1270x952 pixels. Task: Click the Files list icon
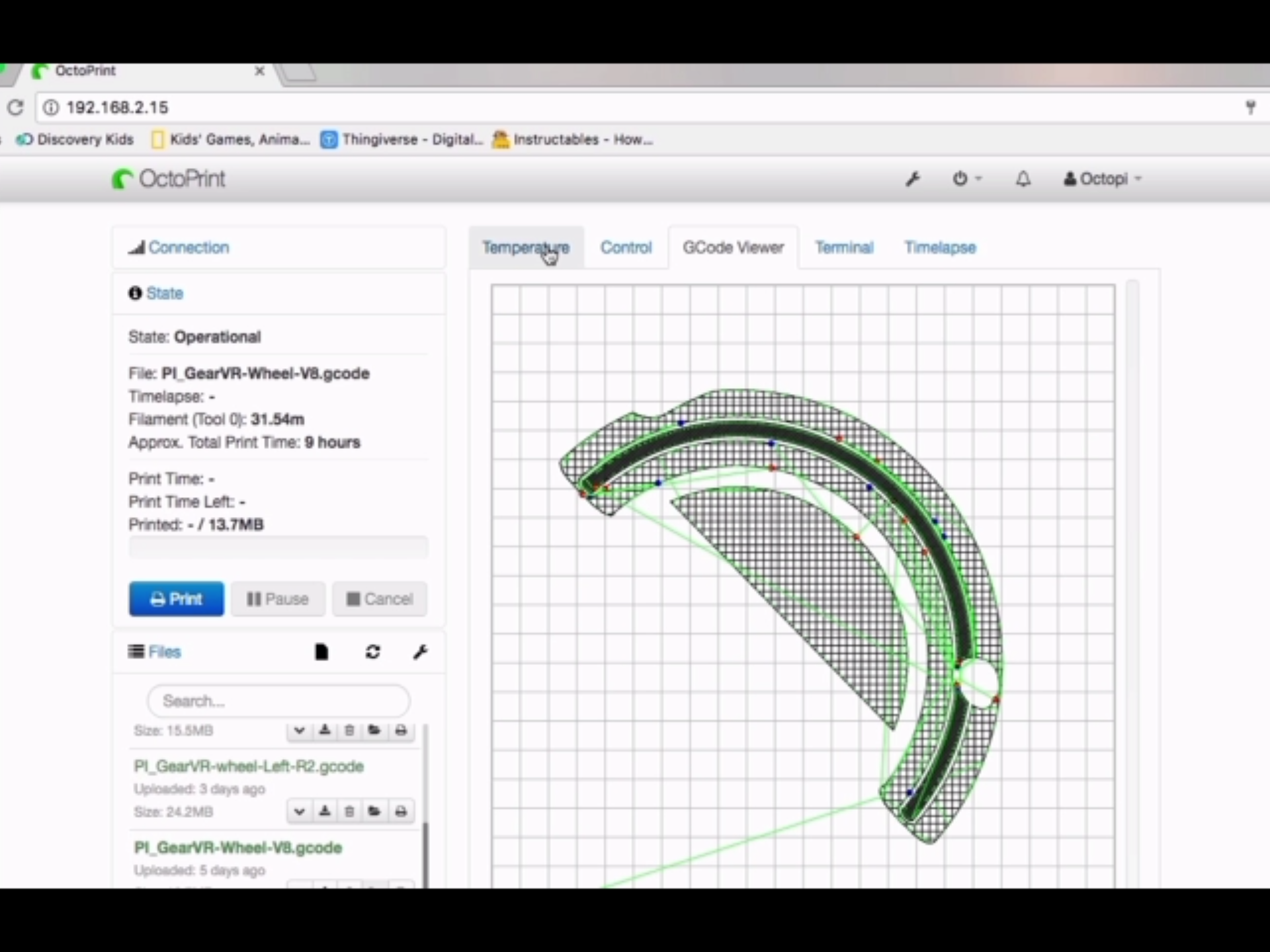(136, 652)
